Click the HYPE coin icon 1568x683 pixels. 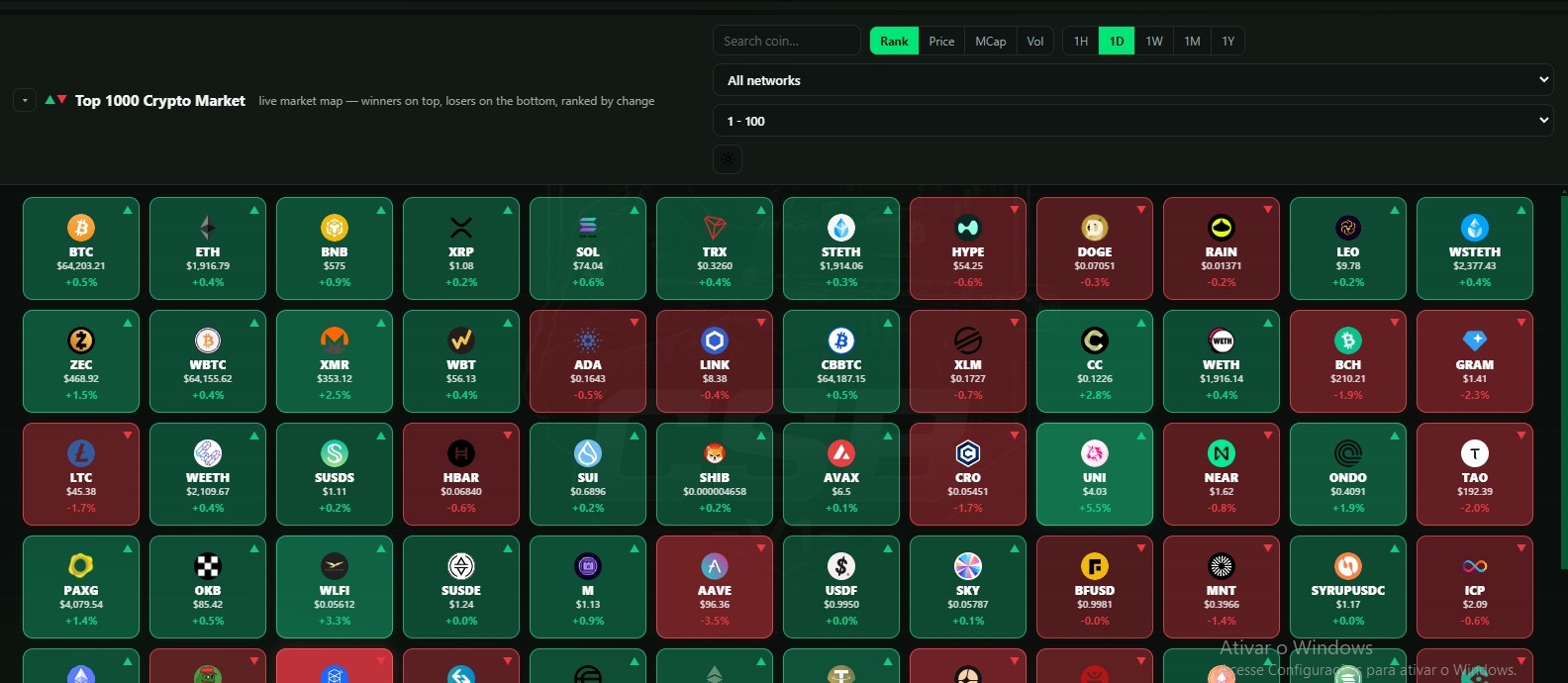coord(968,228)
